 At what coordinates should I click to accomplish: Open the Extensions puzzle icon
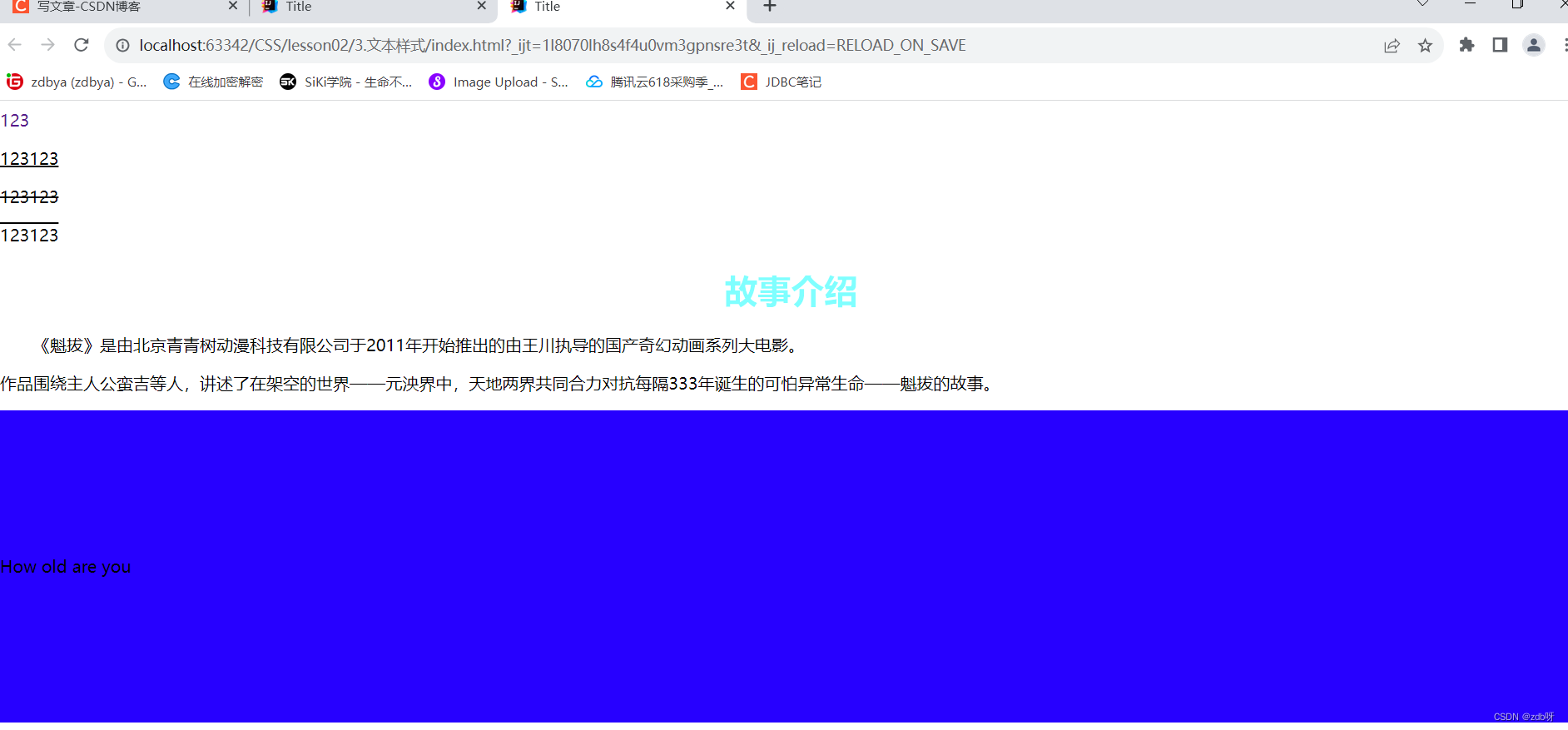coord(1466,45)
